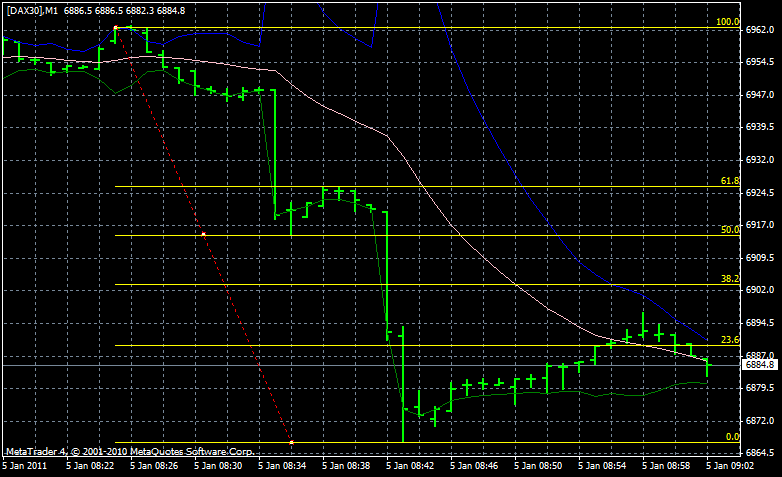The image size is (782, 477).
Task: Click 6872.0 on the price axis
Action: point(760,421)
